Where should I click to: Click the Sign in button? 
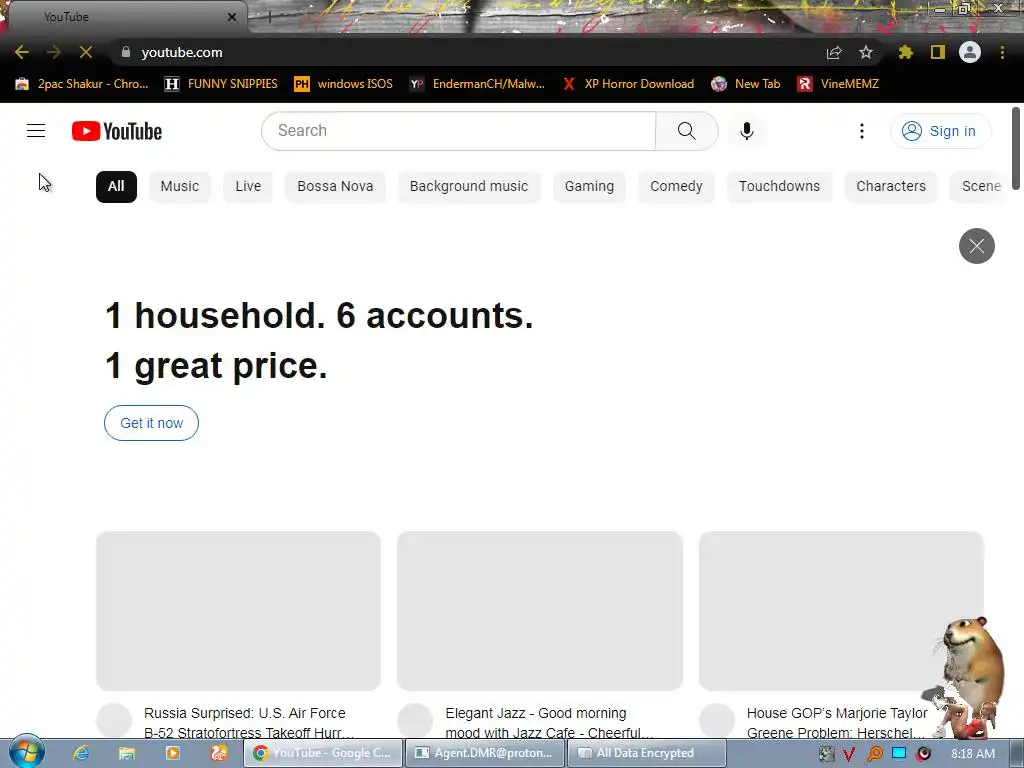coord(940,131)
